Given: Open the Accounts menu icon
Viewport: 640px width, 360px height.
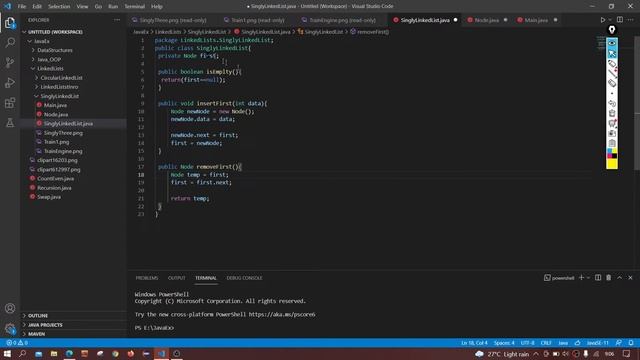Looking at the screenshot, I should click(10, 308).
